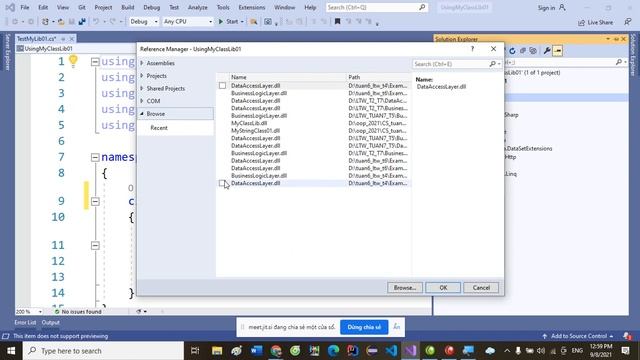Click the bookmark toolbar icon

[x=337, y=22]
